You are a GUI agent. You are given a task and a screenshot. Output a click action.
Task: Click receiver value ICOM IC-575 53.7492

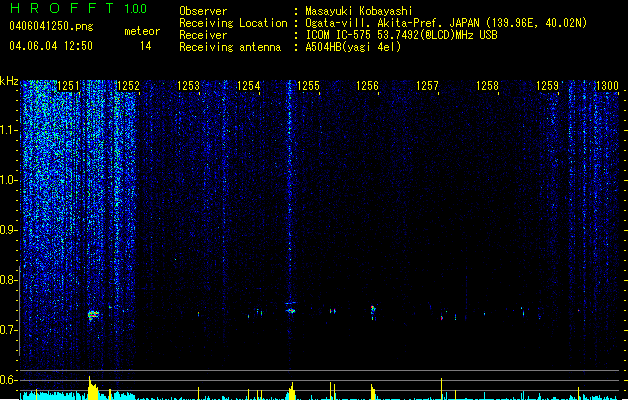(362, 35)
